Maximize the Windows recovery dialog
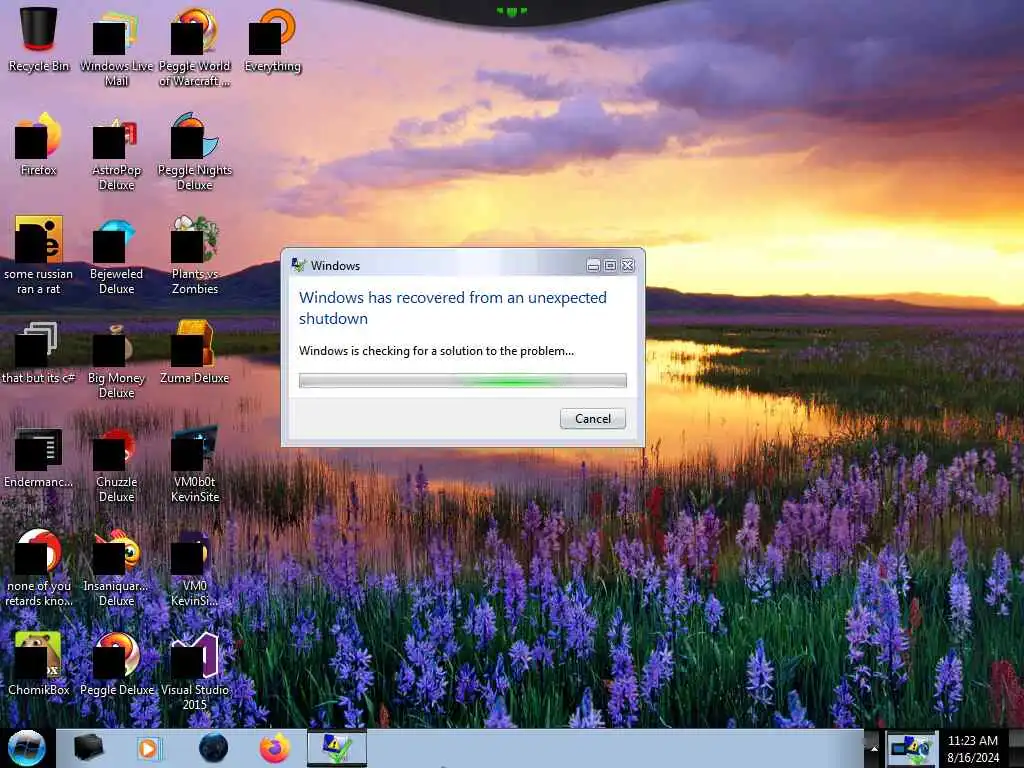Screen dimensions: 1024x768 click(610, 265)
